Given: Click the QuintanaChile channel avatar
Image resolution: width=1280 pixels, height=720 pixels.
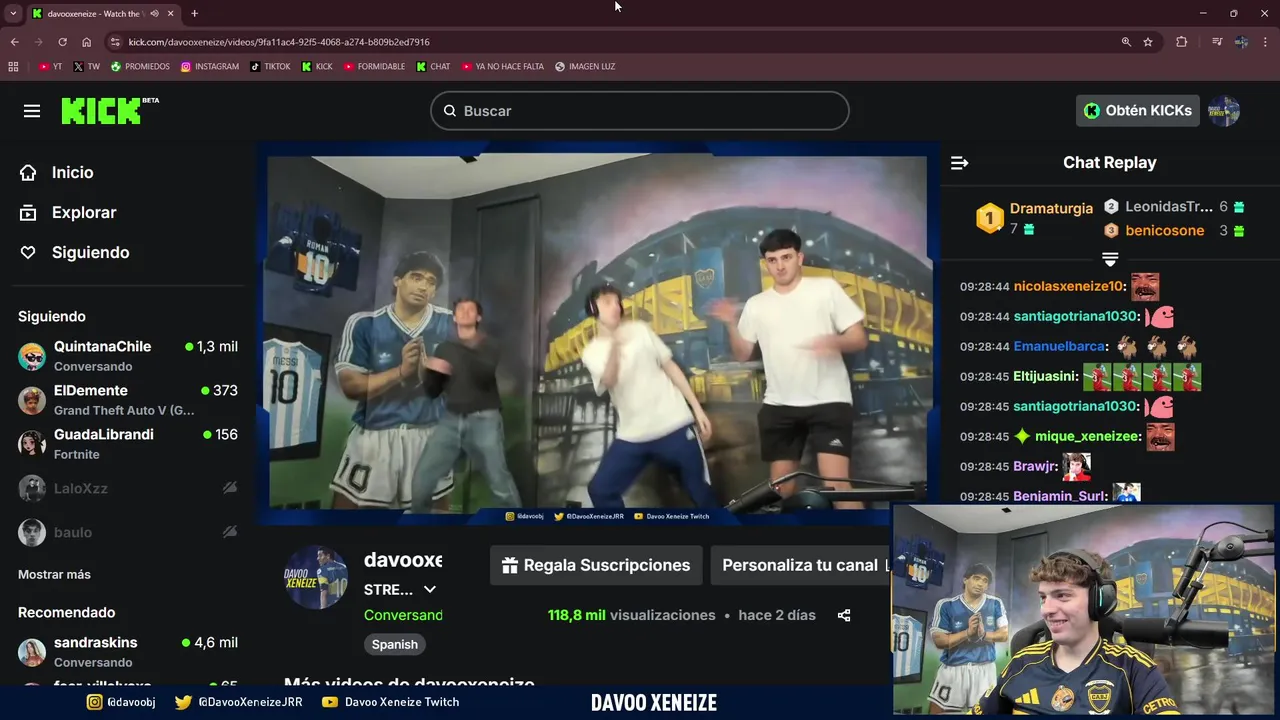Looking at the screenshot, I should click(x=32, y=356).
